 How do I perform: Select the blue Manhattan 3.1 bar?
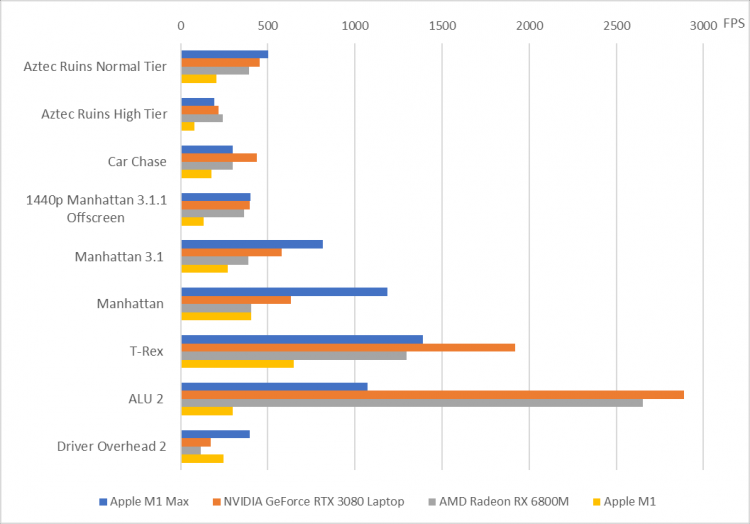[251, 244]
